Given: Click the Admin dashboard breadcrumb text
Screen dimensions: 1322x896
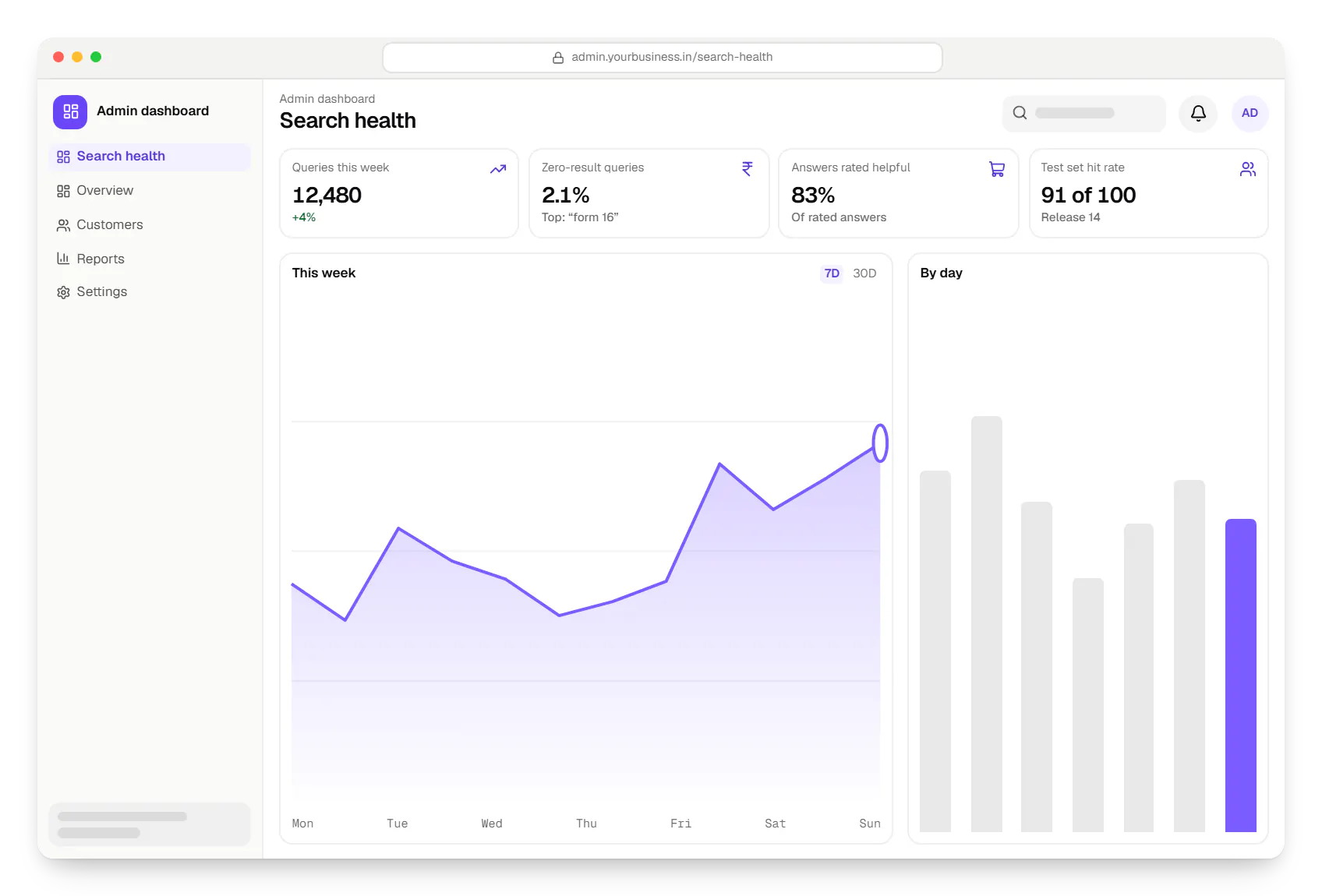Looking at the screenshot, I should pos(327,99).
